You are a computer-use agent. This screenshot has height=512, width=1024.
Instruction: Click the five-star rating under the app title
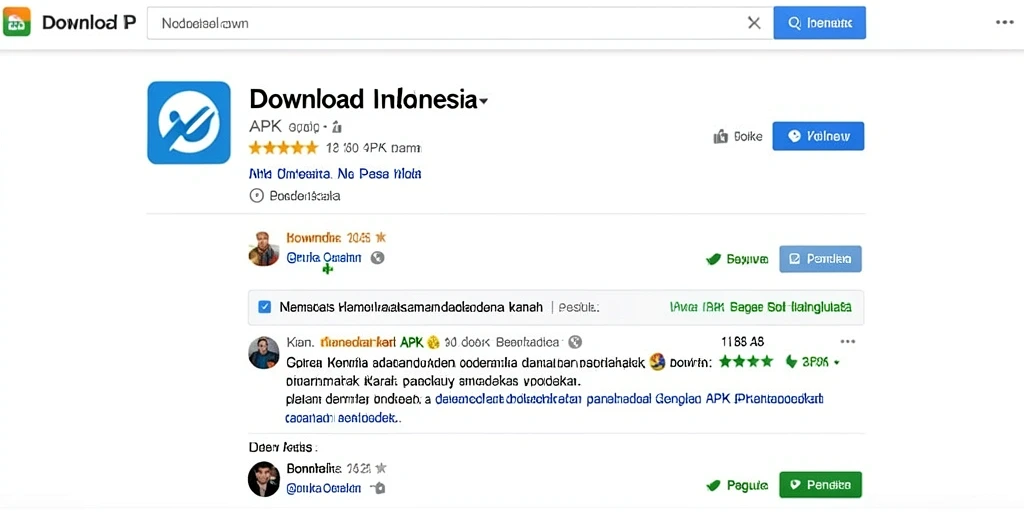click(x=283, y=148)
